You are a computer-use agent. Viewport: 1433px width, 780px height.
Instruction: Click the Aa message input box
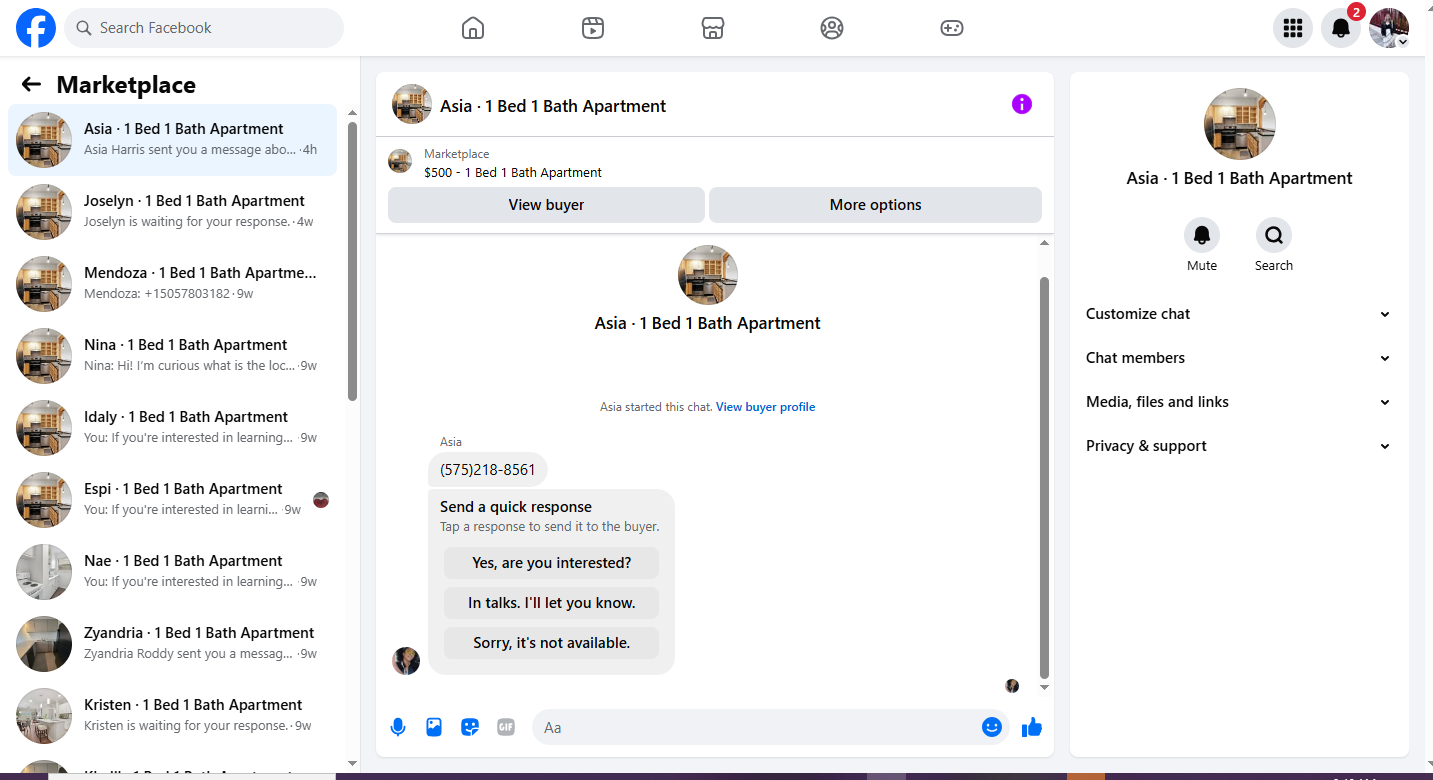[x=770, y=727]
